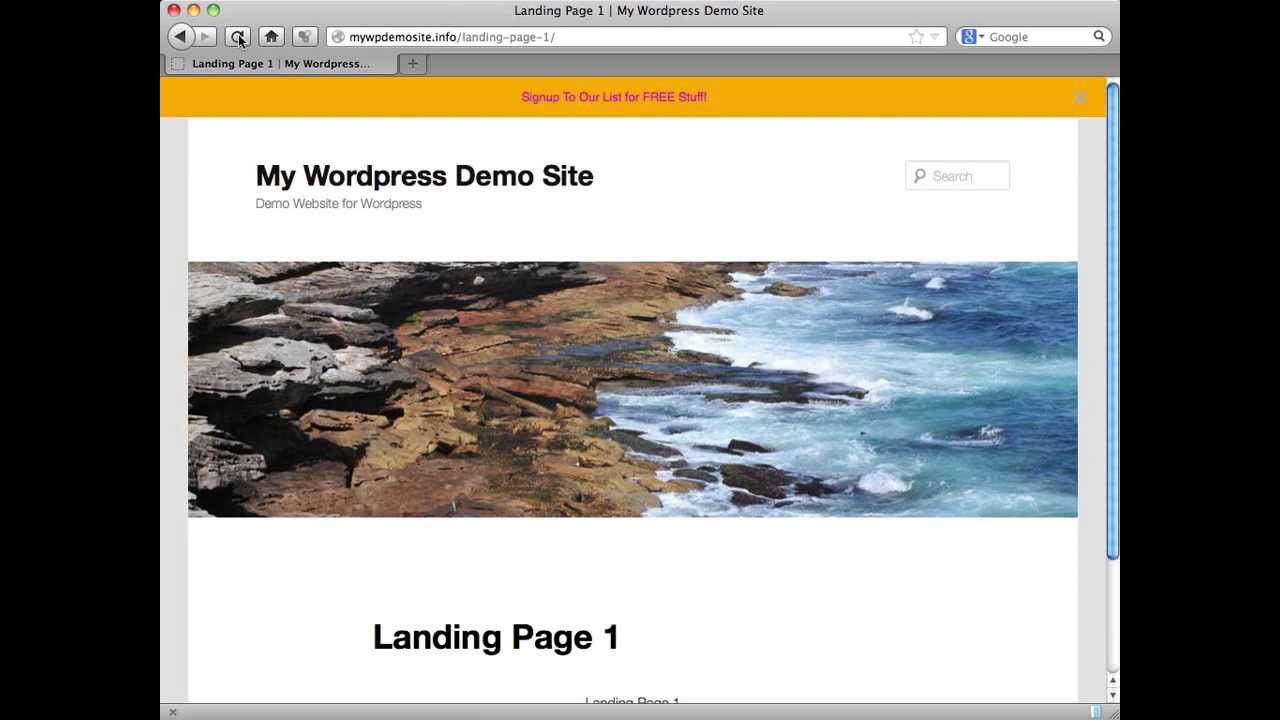Click the toolbar icon next to the Home button

pyautogui.click(x=305, y=37)
